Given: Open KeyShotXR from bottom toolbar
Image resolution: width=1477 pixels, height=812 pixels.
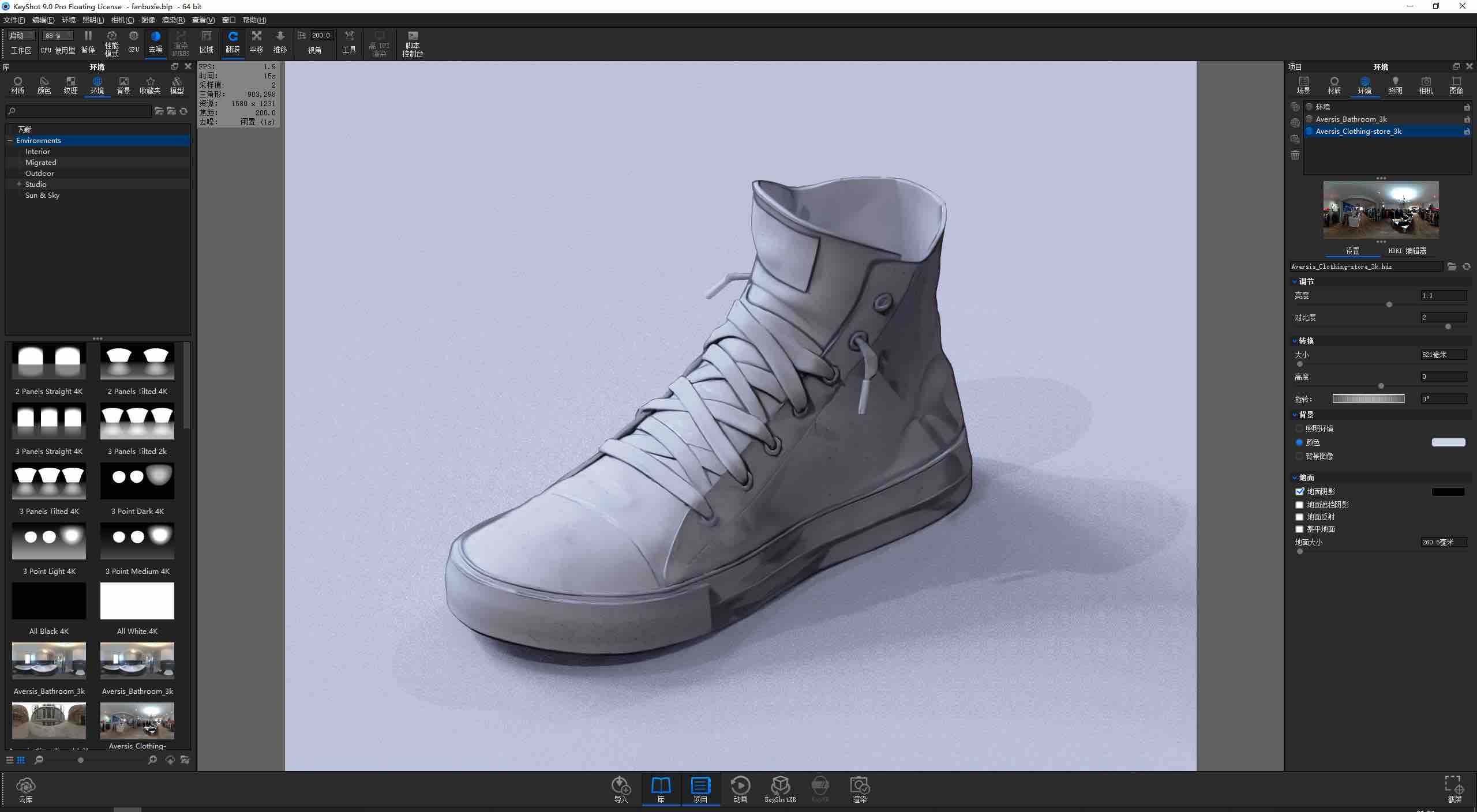Looking at the screenshot, I should click(780, 785).
